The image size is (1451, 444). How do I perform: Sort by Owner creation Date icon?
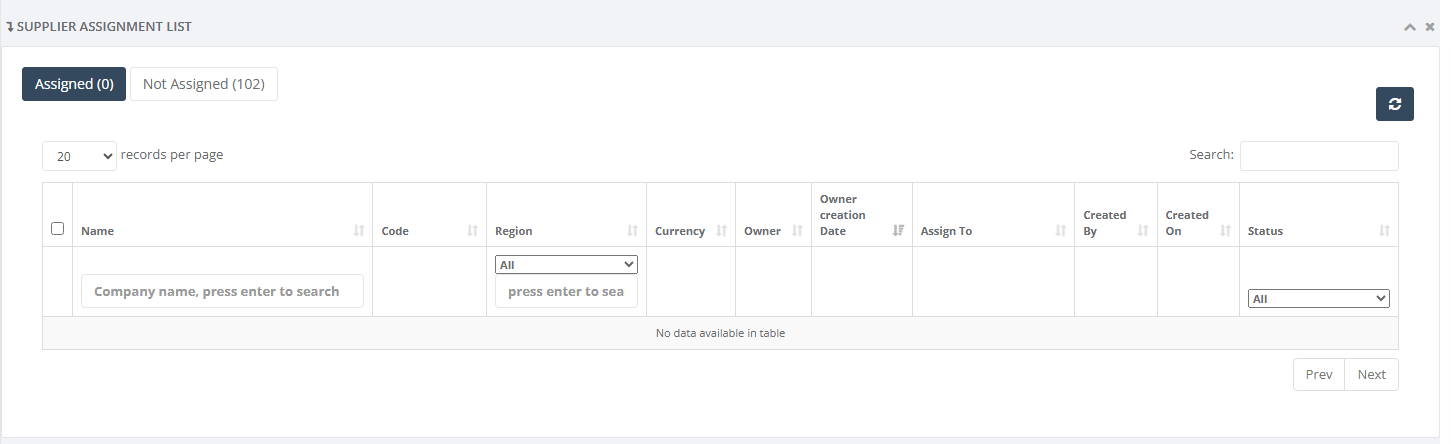point(898,231)
